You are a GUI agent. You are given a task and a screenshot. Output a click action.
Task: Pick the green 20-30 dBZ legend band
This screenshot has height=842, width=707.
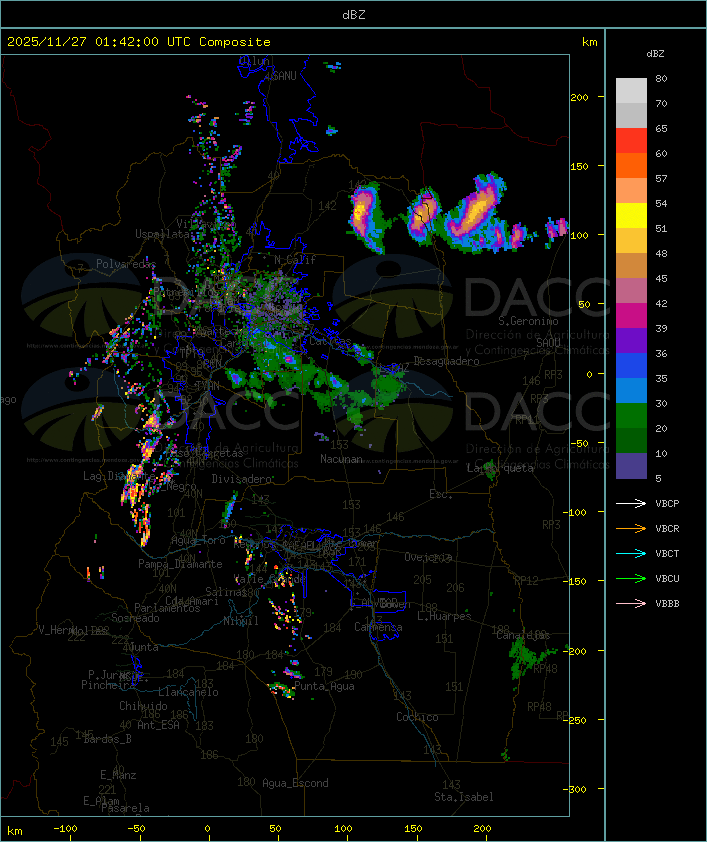[631, 416]
